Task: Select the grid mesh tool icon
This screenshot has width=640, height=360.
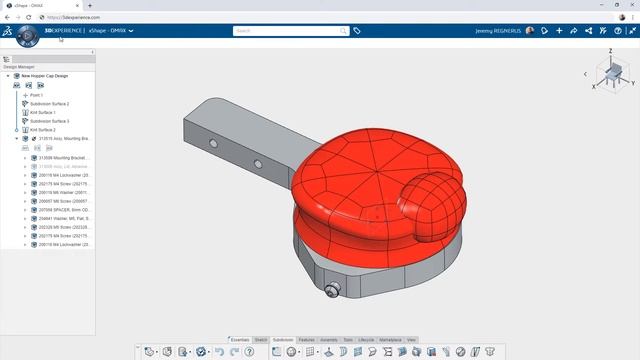Action: click(x=310, y=351)
